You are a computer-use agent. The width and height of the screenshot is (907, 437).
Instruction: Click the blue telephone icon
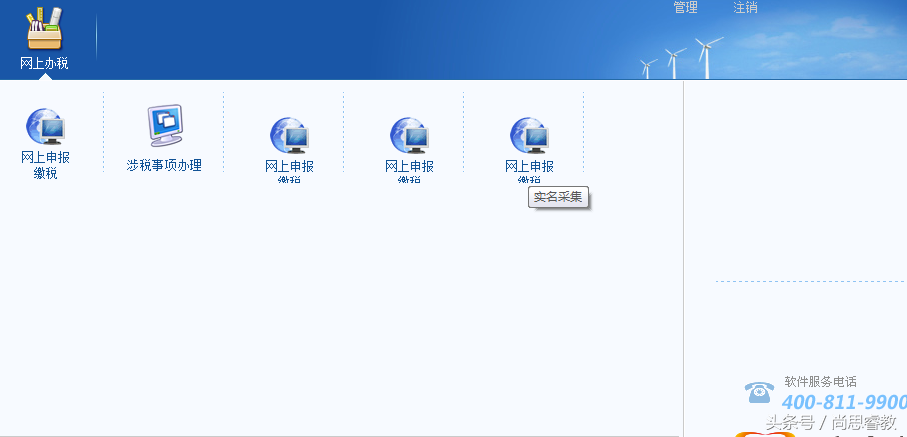click(x=760, y=392)
